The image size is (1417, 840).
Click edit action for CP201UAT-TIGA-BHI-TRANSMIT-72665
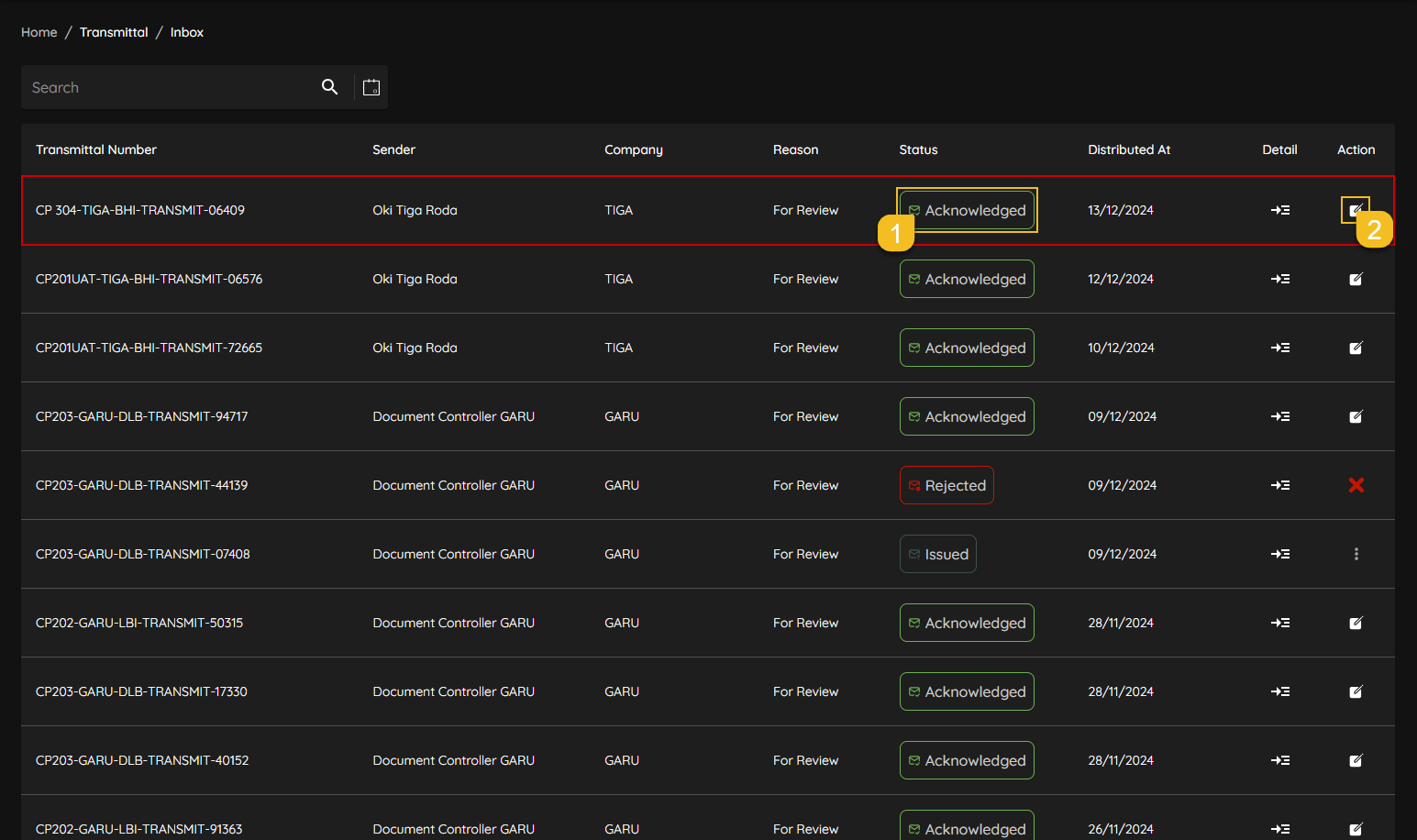[x=1356, y=348]
